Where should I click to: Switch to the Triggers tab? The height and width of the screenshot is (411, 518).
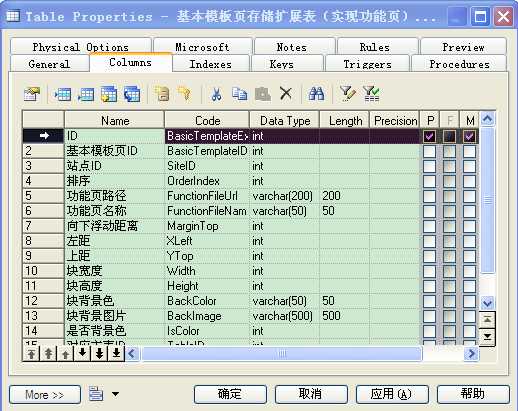point(367,64)
